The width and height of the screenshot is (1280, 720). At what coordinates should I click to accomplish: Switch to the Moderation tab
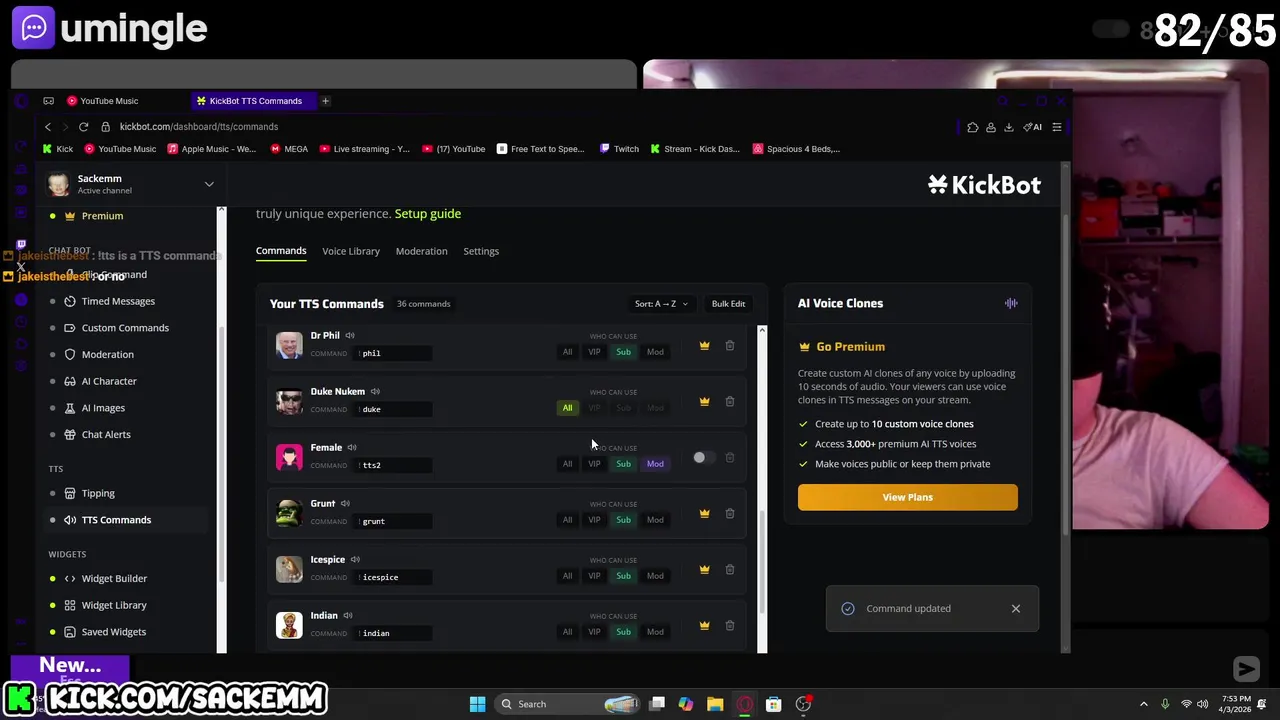point(421,251)
